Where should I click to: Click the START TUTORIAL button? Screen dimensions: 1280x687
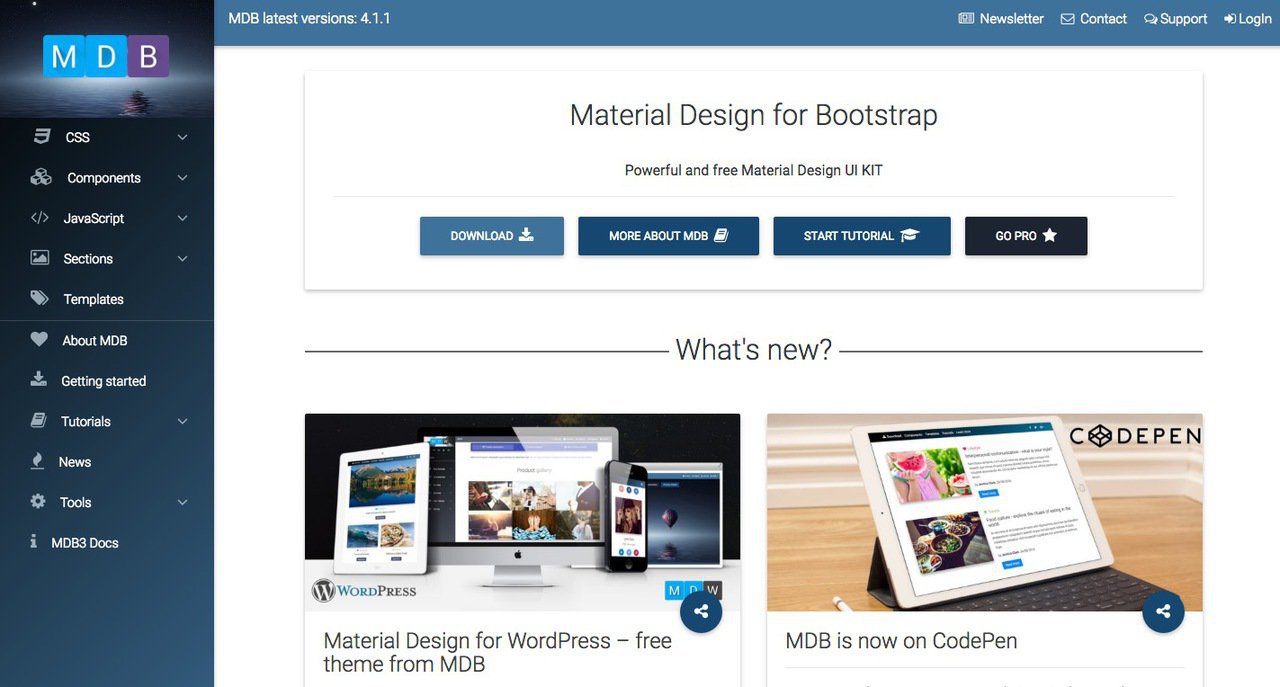(x=861, y=236)
